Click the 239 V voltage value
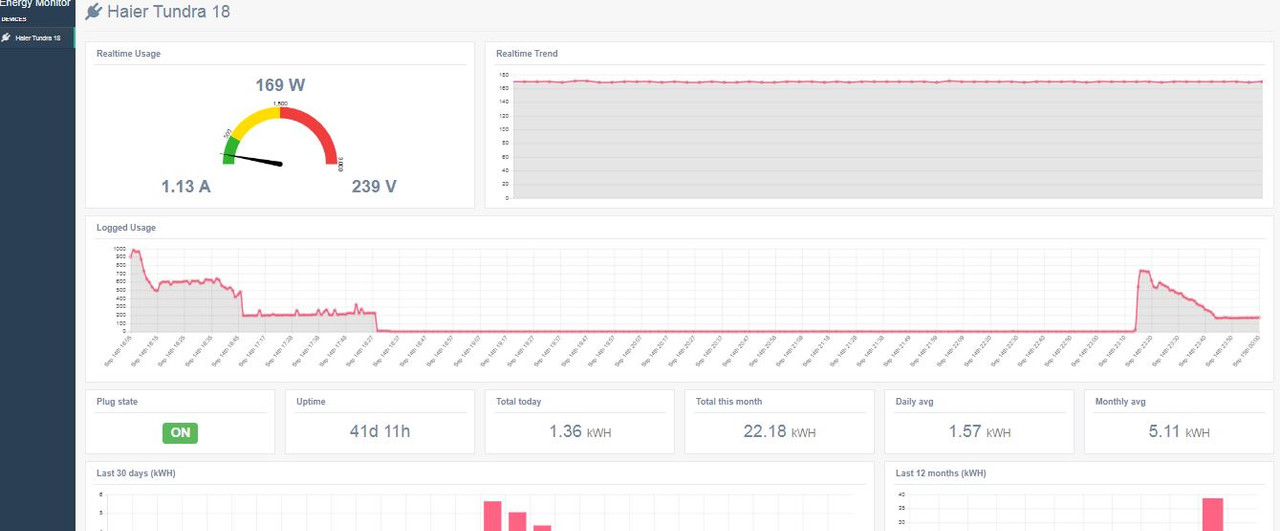The image size is (1280, 531). coord(374,186)
